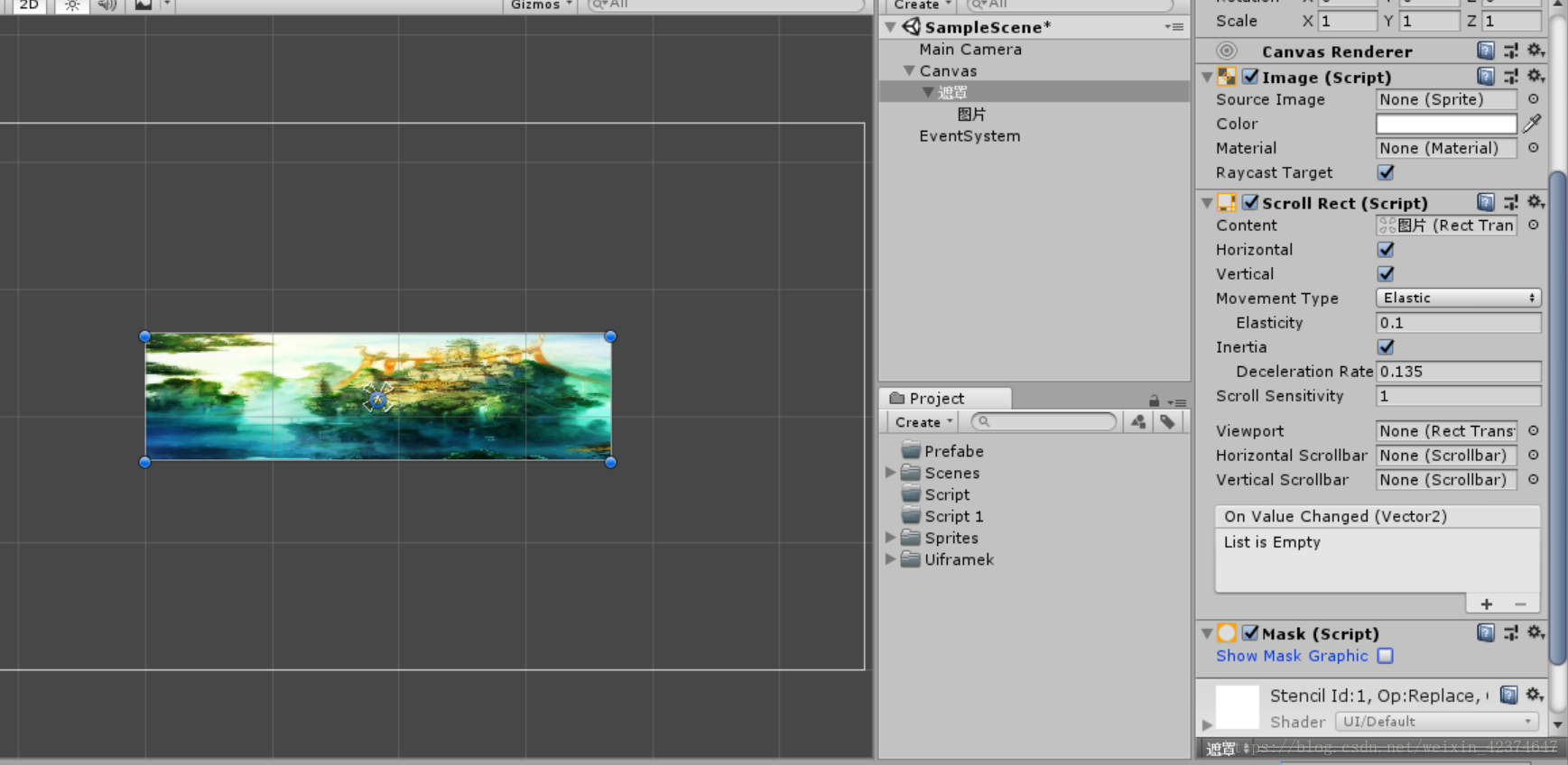This screenshot has height=765, width=1568.
Task: Collapse Scroll Rect (Script) component
Action: pyautogui.click(x=1207, y=204)
